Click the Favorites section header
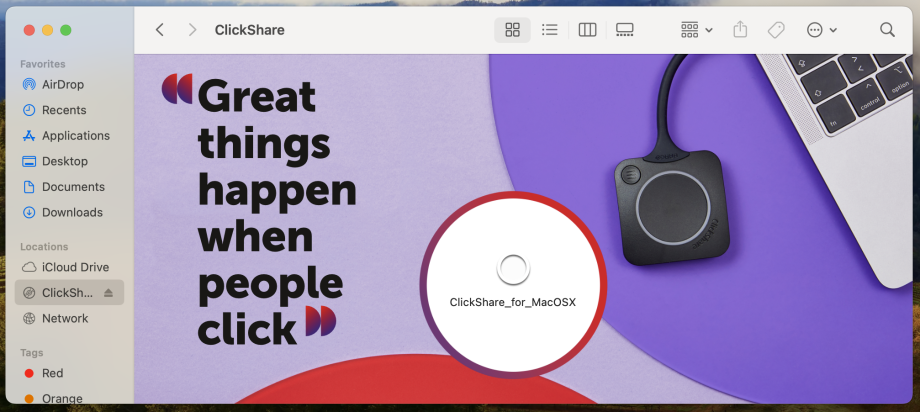This screenshot has height=412, width=920. click(x=42, y=64)
